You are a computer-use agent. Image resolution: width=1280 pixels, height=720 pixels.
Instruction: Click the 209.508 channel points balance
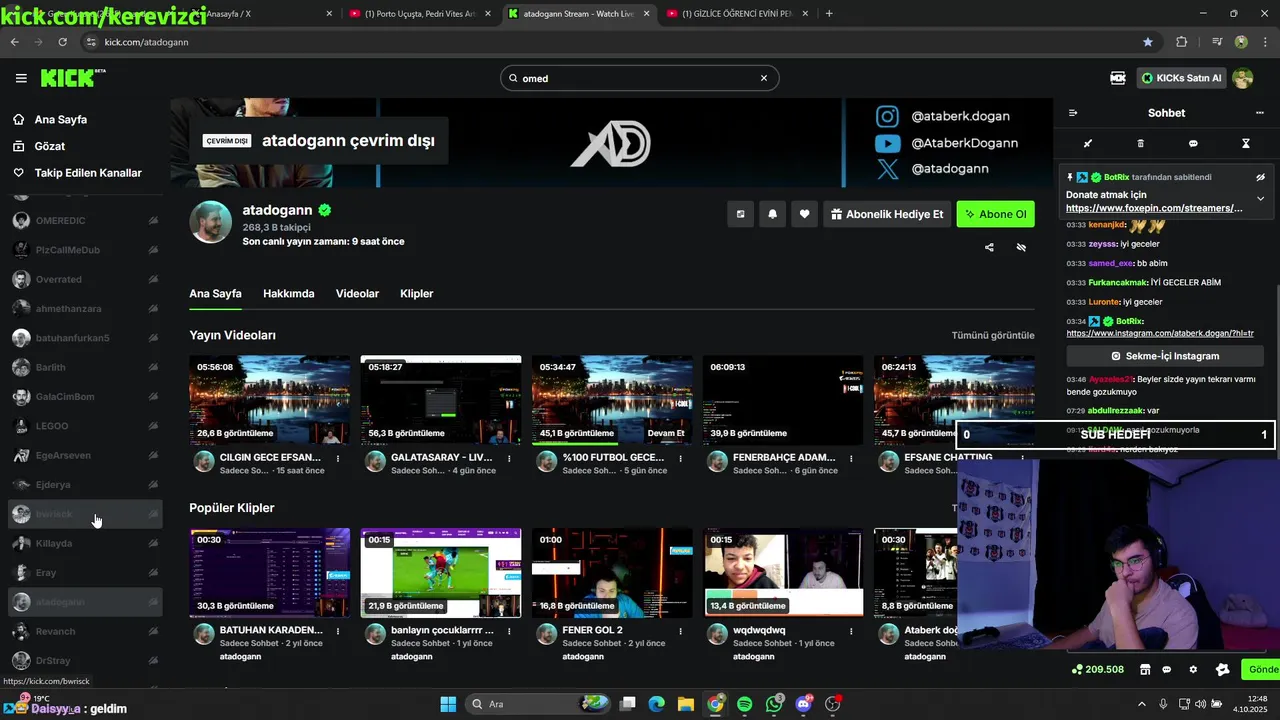pos(1098,669)
